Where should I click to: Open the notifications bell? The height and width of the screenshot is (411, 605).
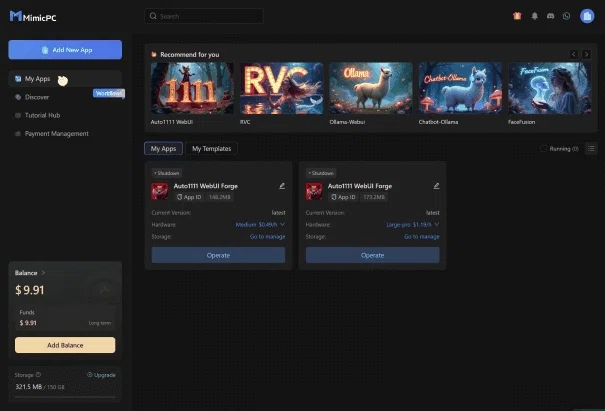534,16
